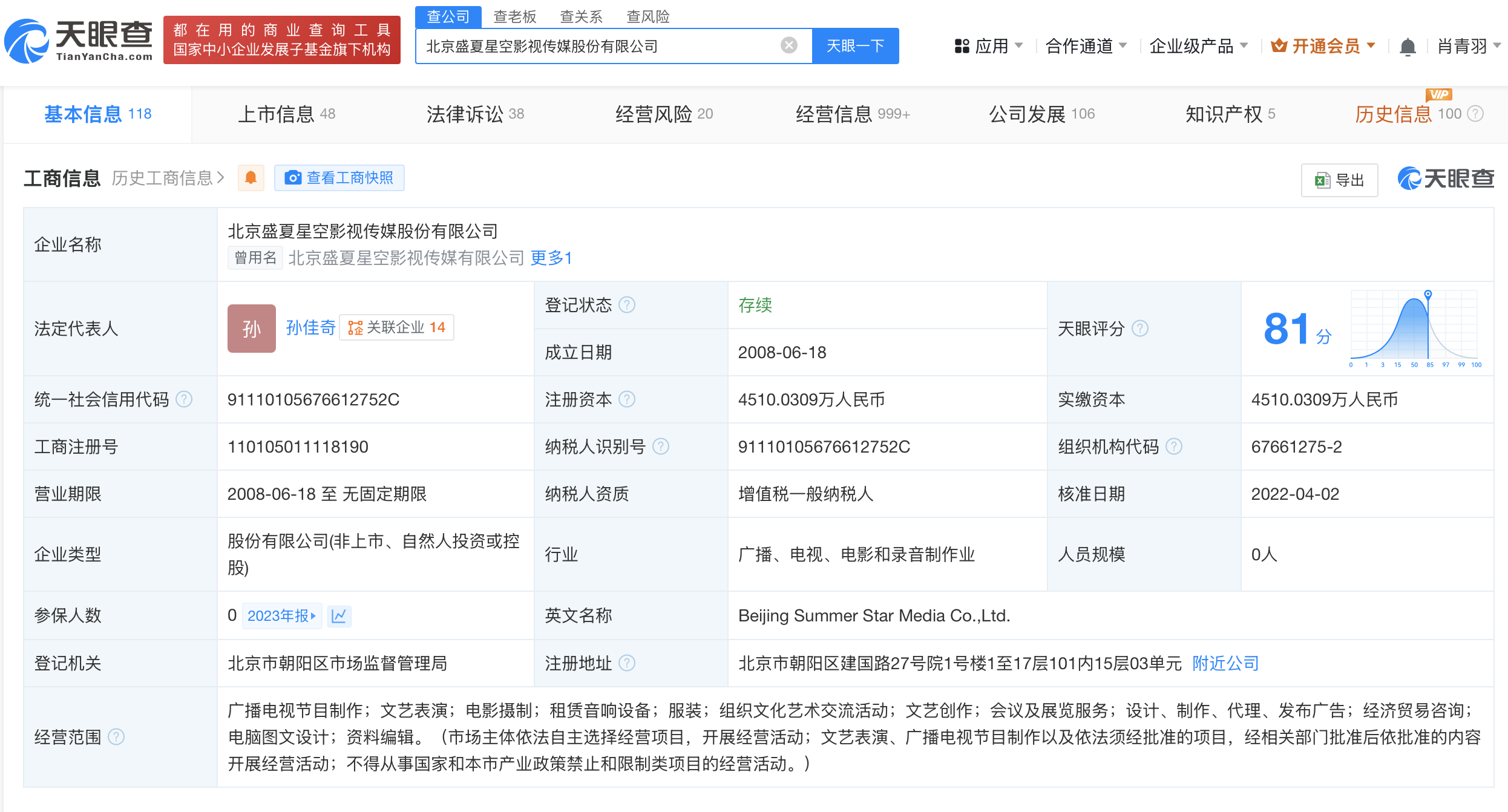Open user menu 肖青羽
The image size is (1508, 812).
pos(1469,46)
